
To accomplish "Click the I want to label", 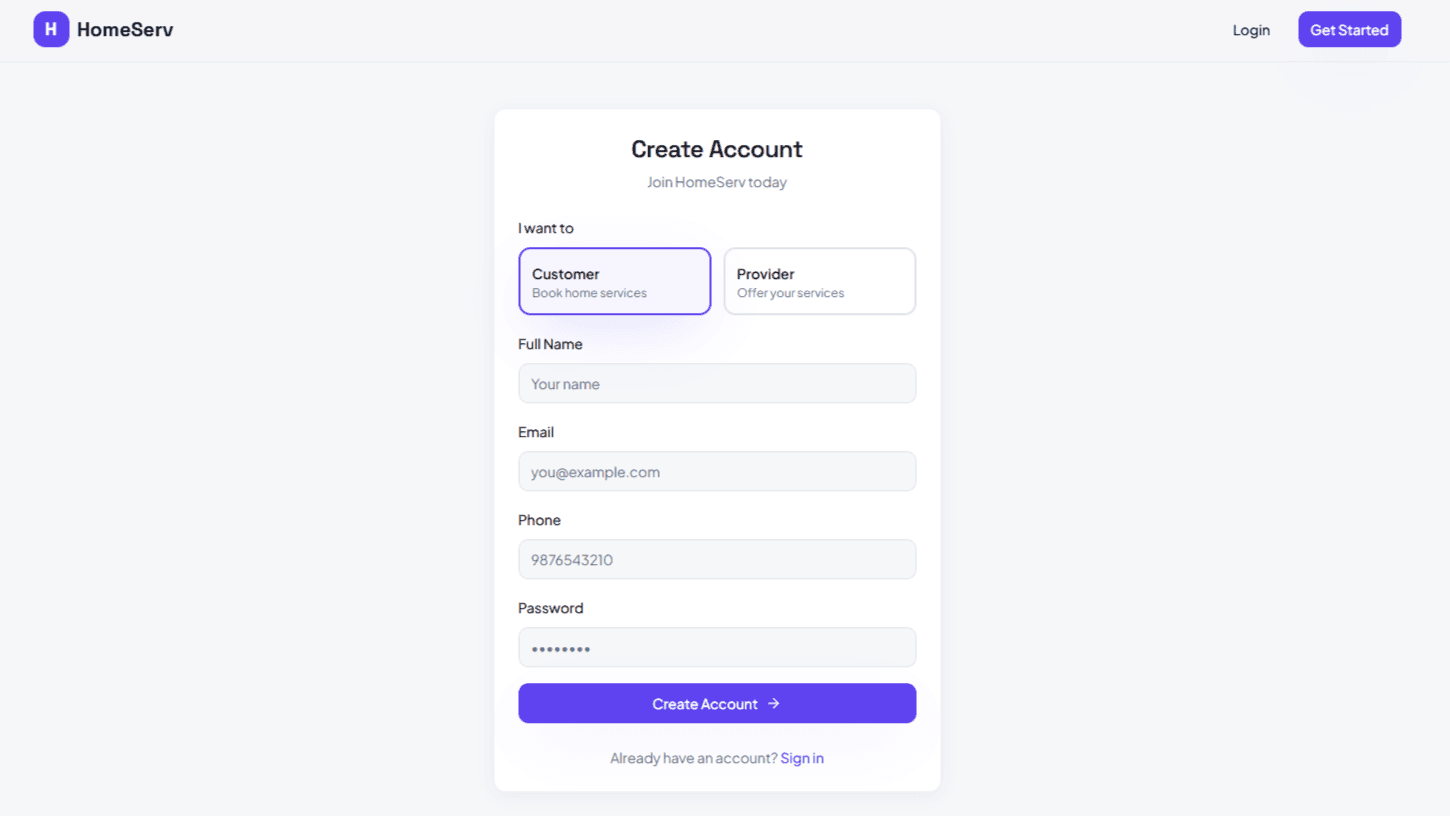I will (545, 228).
